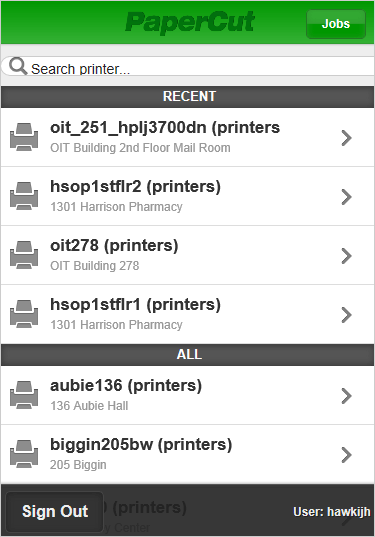The height and width of the screenshot is (537, 375).
Task: Open chevron arrow for hsop1stflr1 printer
Action: pyautogui.click(x=347, y=315)
